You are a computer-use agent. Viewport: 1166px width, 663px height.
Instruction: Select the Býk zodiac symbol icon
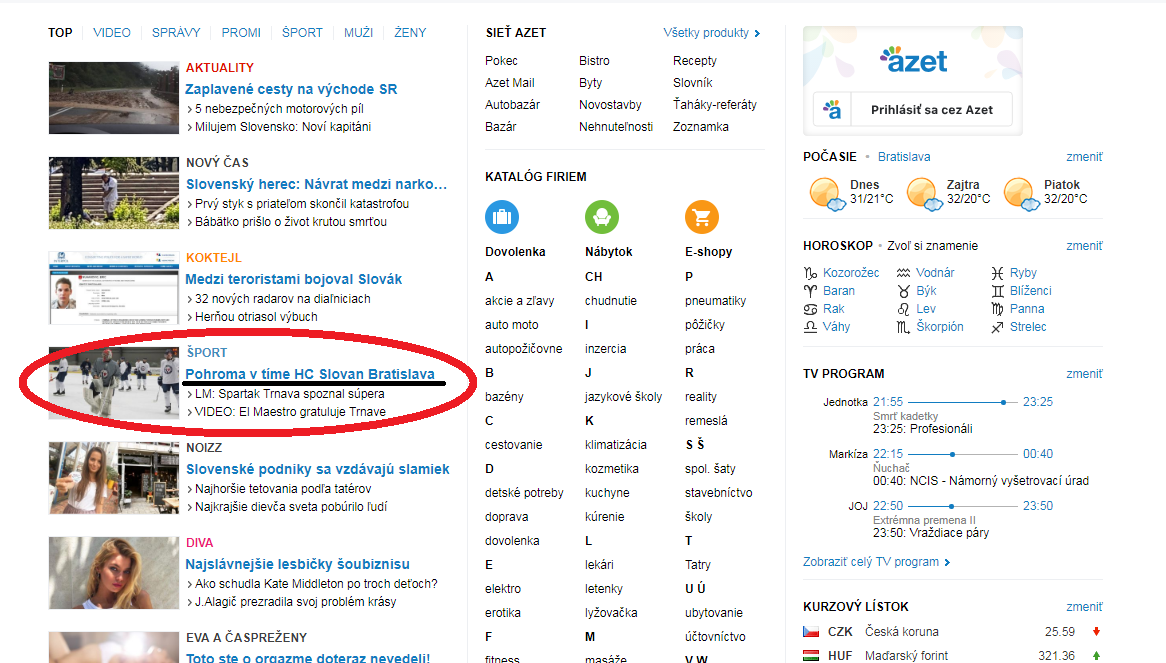pyautogui.click(x=904, y=291)
